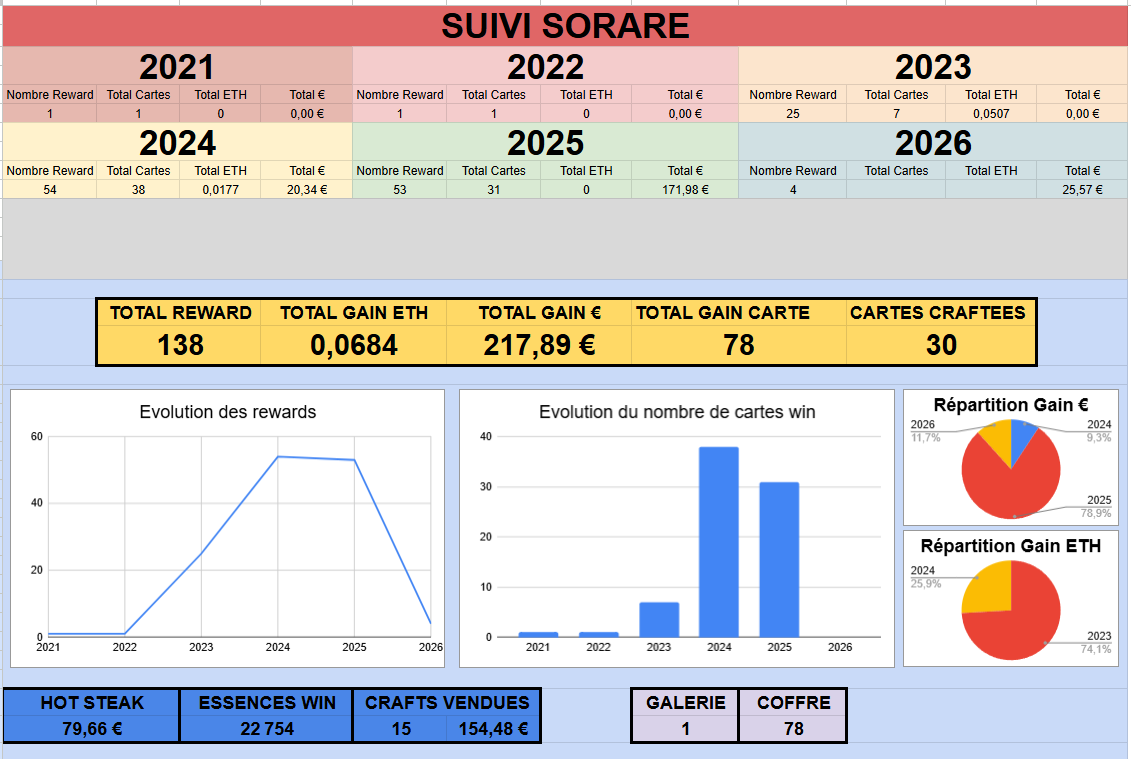1131x759 pixels.
Task: Select coffre value 78
Action: (793, 729)
